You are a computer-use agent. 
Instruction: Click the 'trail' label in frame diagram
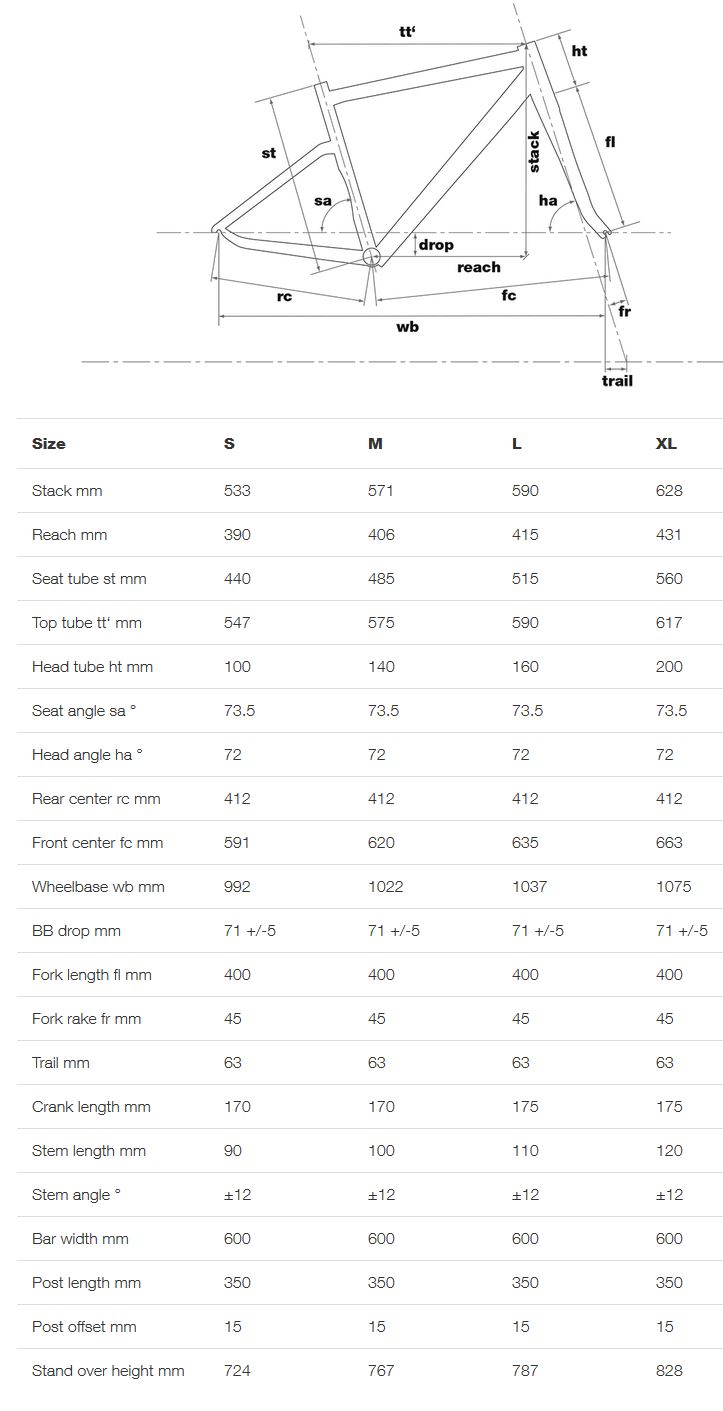click(617, 381)
